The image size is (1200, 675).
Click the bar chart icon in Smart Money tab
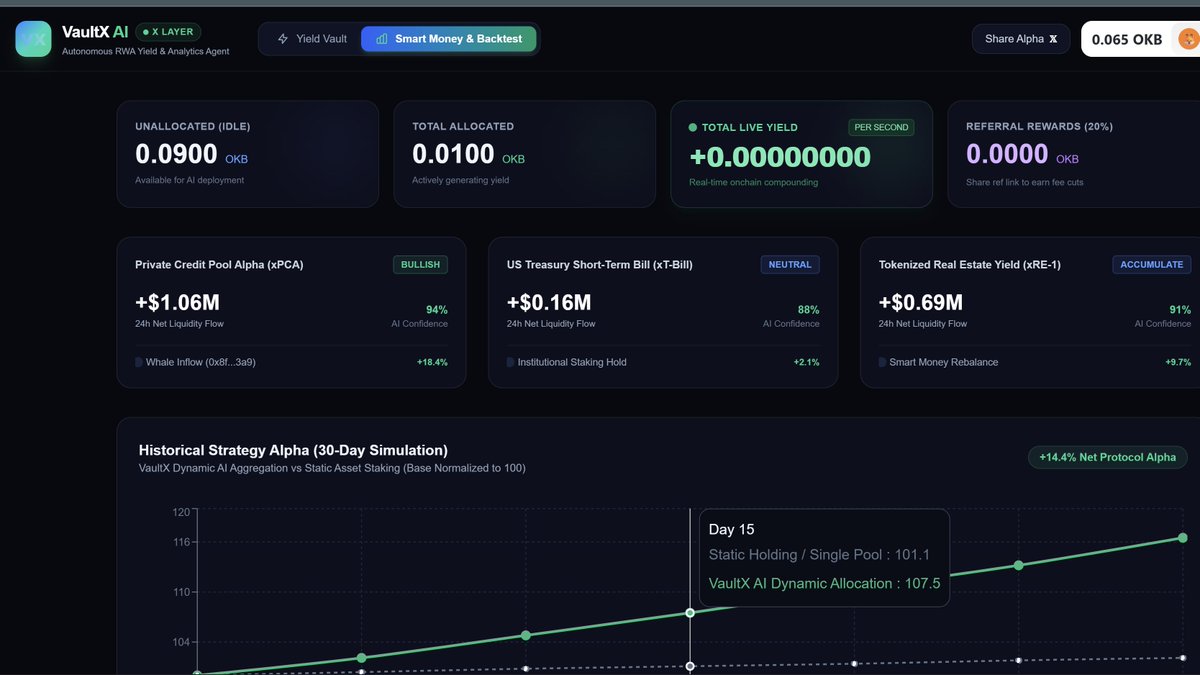tap(381, 39)
